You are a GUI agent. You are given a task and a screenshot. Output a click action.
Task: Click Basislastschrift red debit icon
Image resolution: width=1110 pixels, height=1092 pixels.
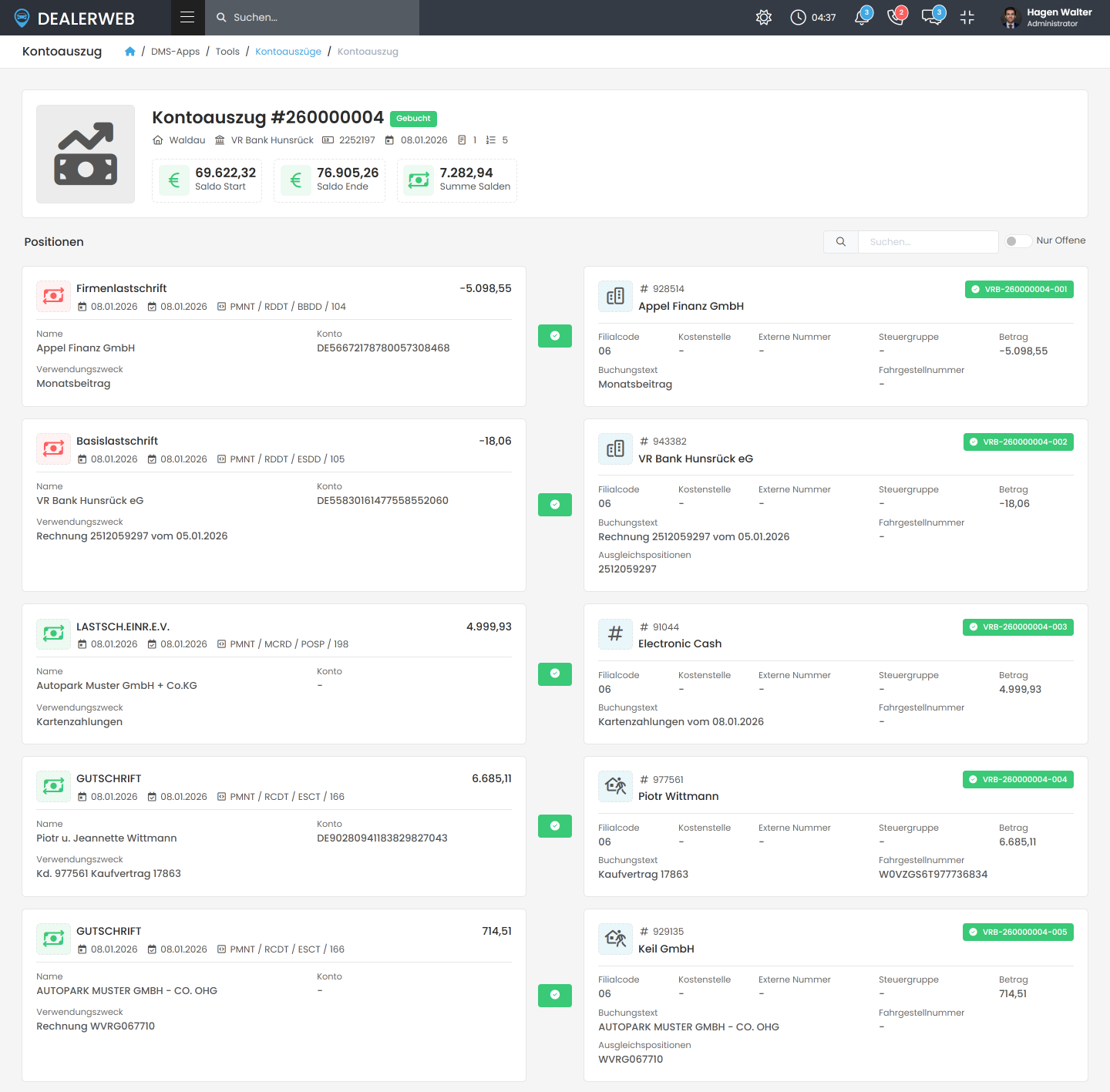point(53,449)
